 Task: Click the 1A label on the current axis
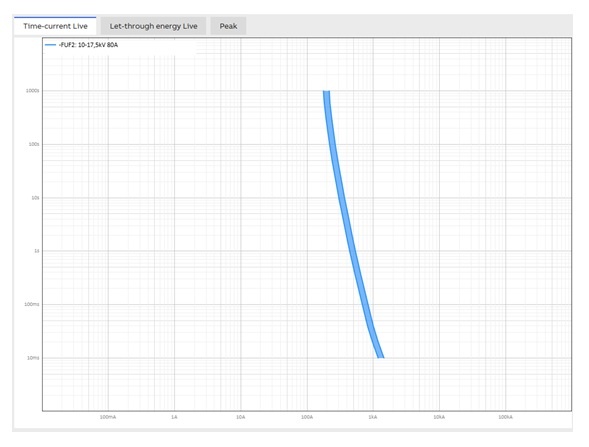pos(174,417)
